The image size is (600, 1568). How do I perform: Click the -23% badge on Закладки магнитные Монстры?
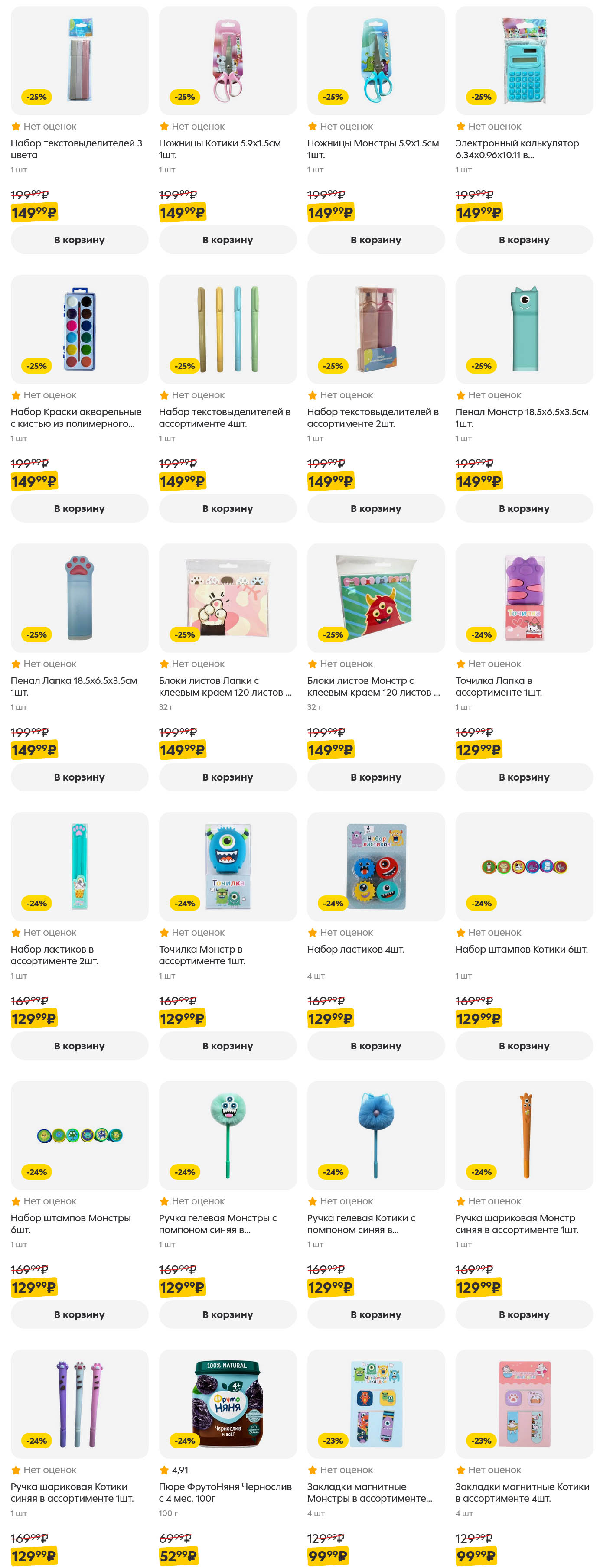click(333, 1441)
